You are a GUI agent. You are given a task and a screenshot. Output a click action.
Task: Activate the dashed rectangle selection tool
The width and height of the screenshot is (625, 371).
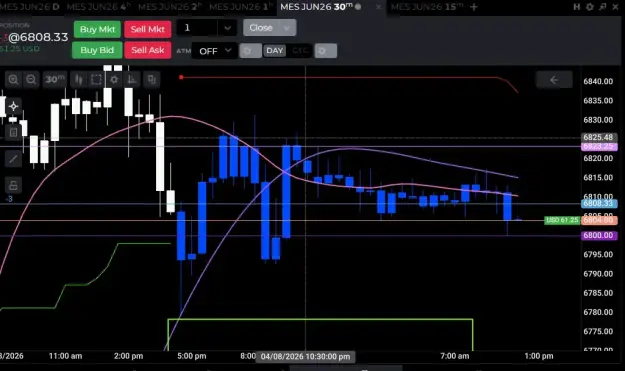tap(96, 80)
